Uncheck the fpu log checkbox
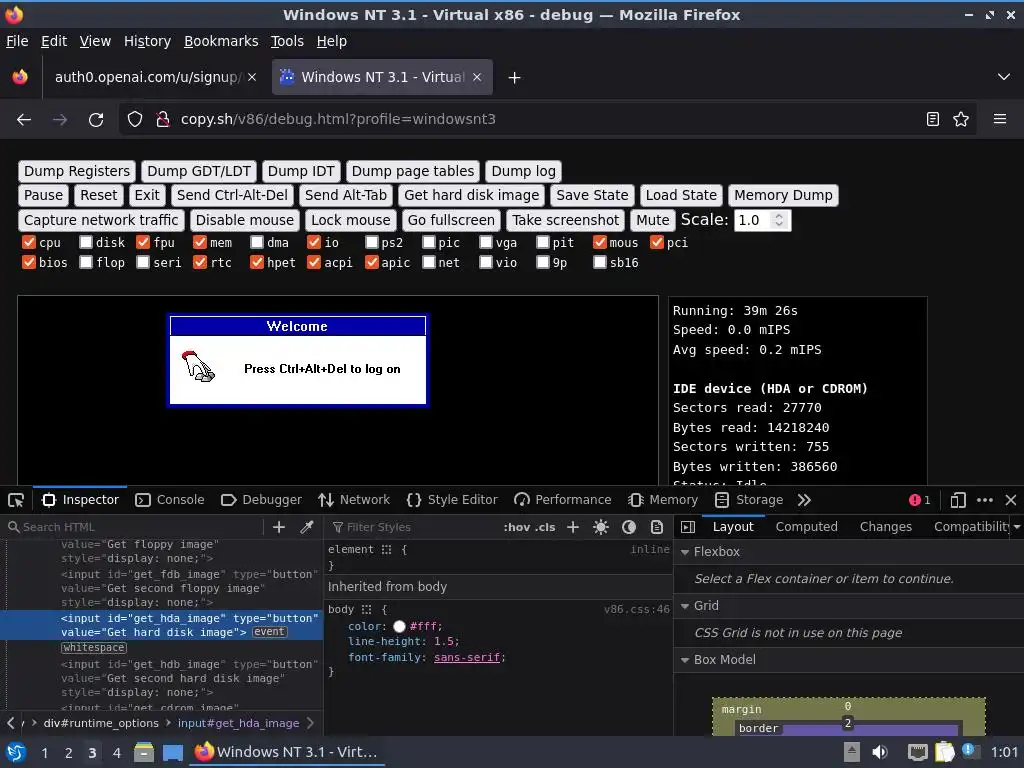Image resolution: width=1024 pixels, height=768 pixels. (x=143, y=242)
